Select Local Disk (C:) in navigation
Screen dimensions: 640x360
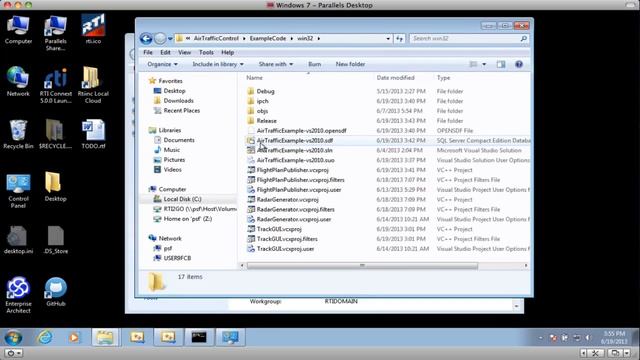coord(182,199)
